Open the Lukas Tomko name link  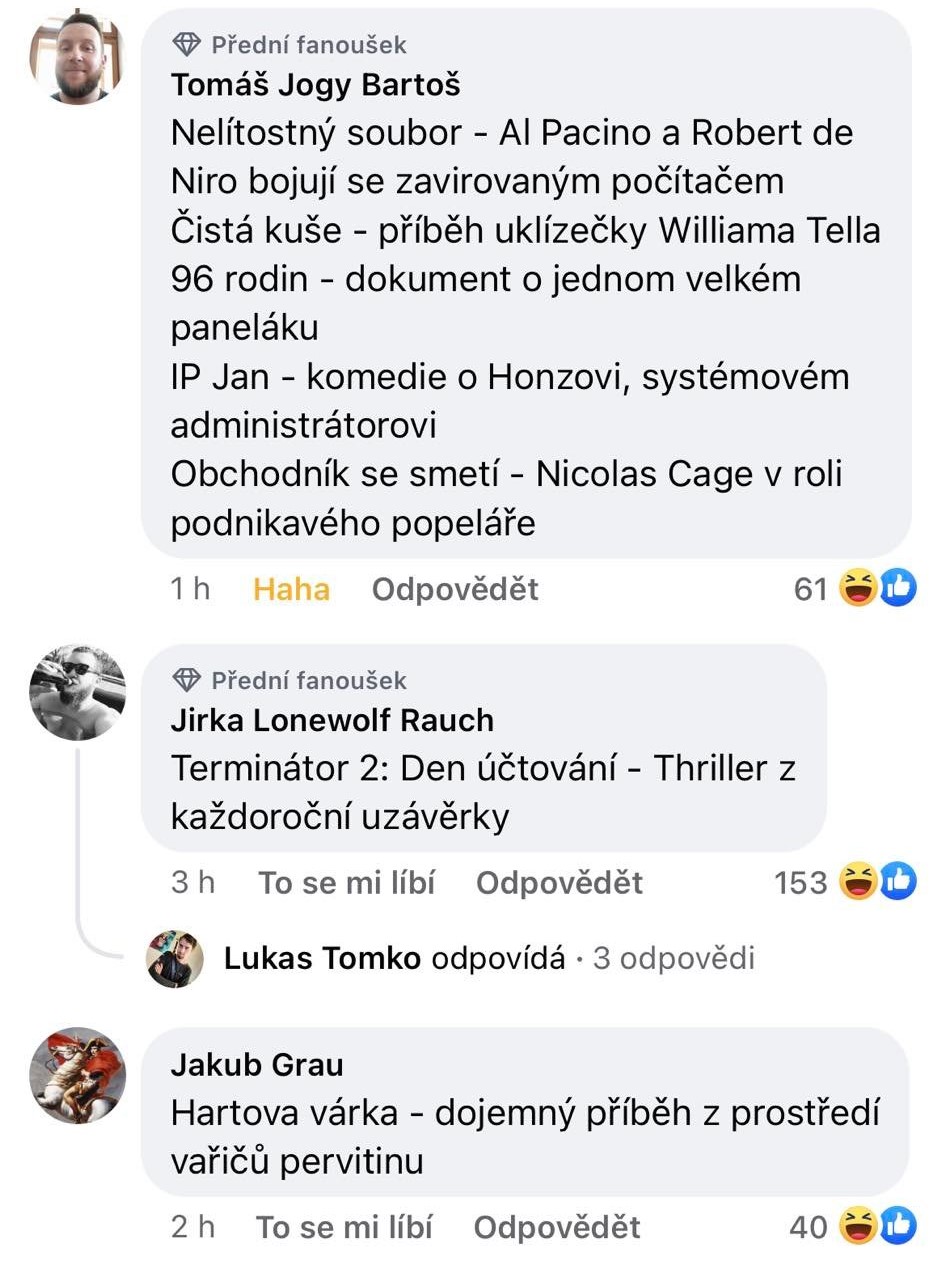(x=322, y=959)
